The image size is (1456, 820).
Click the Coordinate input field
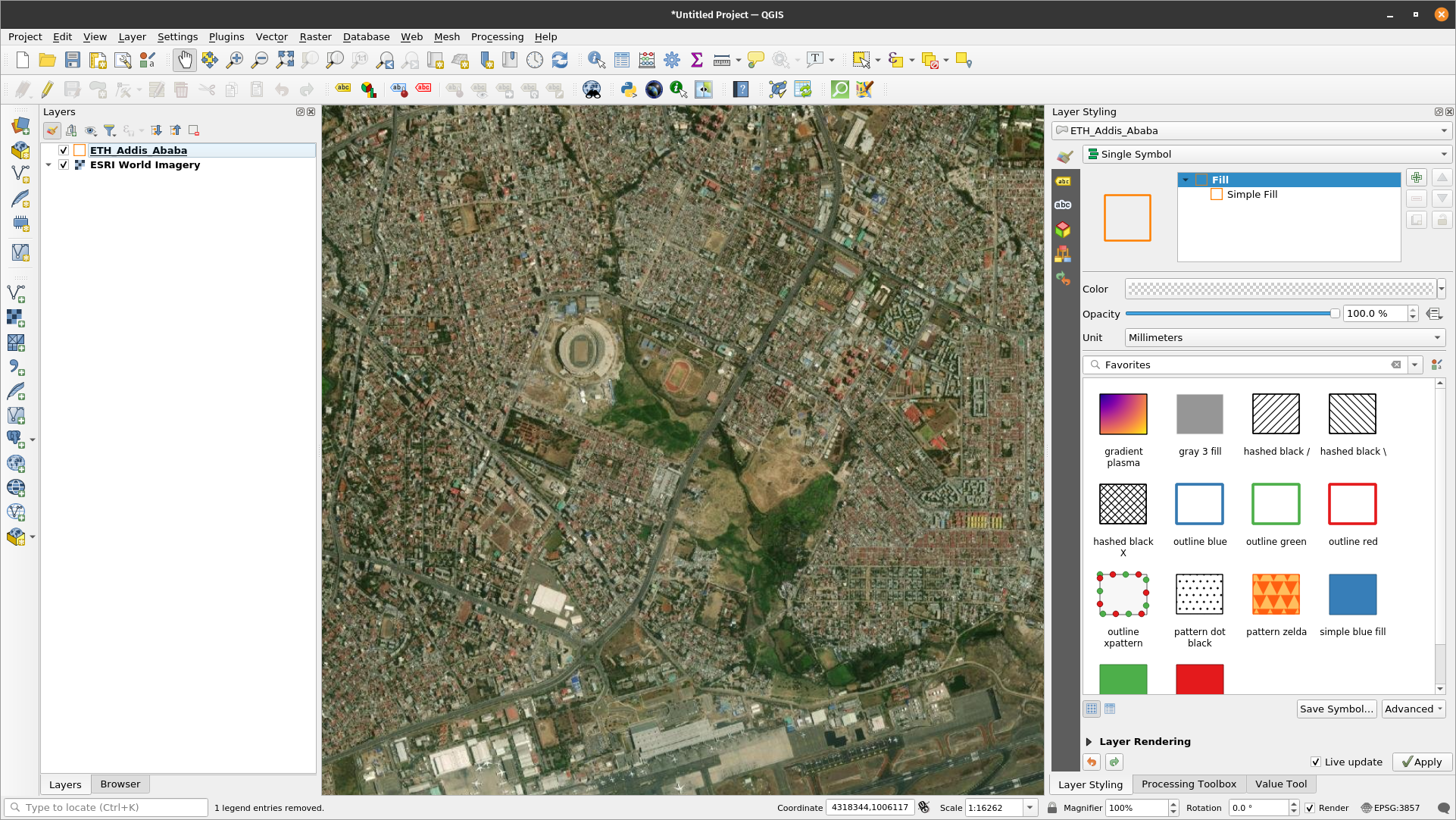coord(869,808)
